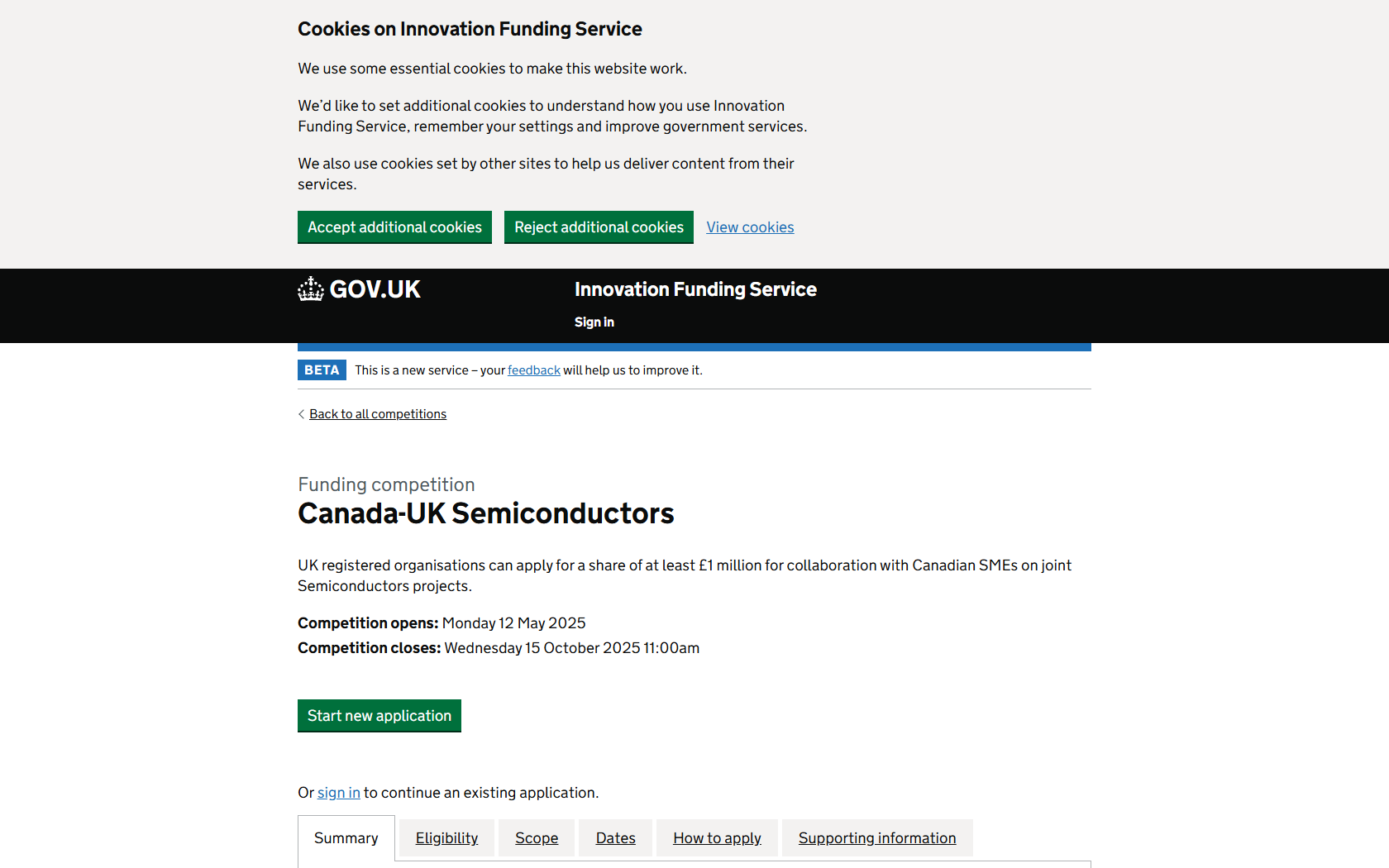
Task: Open the Scope tab
Action: pyautogui.click(x=537, y=838)
